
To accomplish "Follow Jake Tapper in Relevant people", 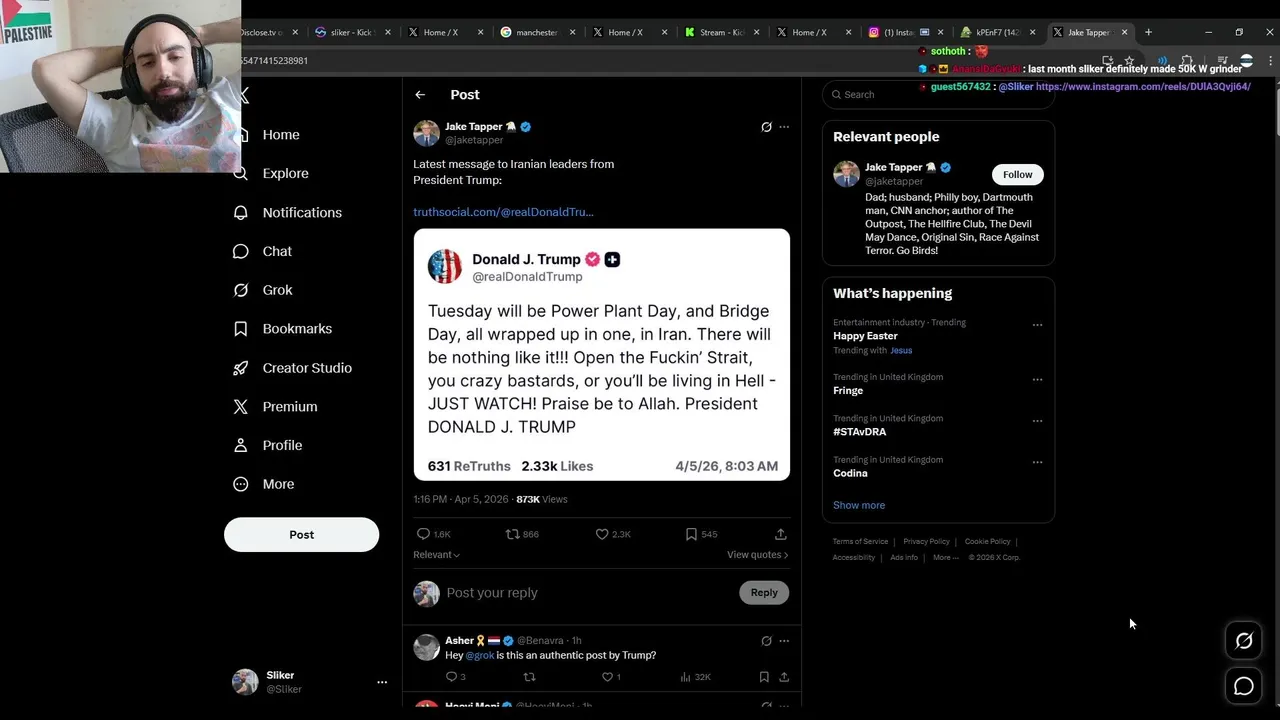I will (x=1017, y=174).
